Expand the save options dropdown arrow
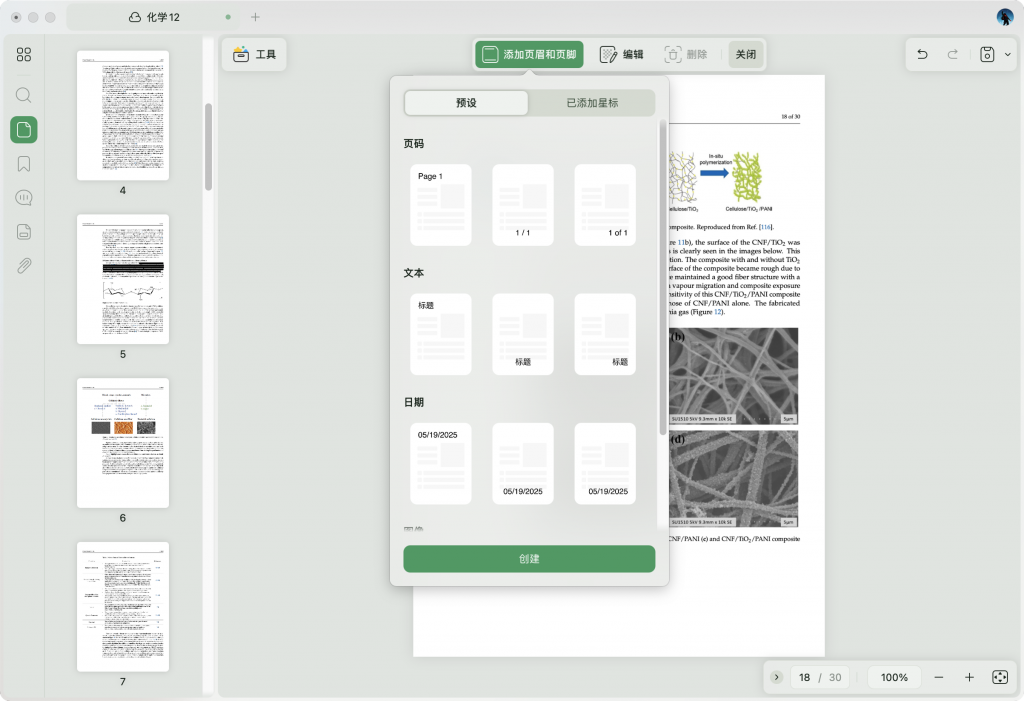This screenshot has width=1024, height=701. pos(1007,55)
